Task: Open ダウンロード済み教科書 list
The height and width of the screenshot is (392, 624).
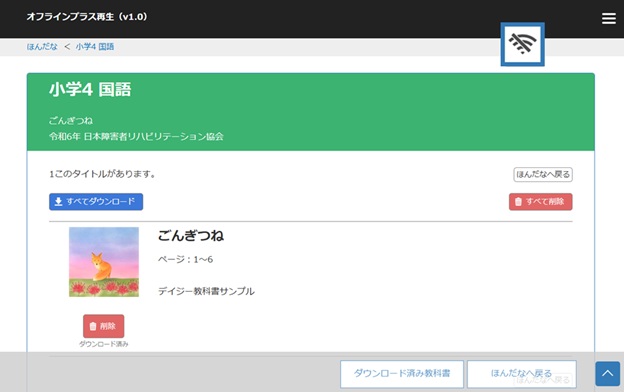Action: 402,374
